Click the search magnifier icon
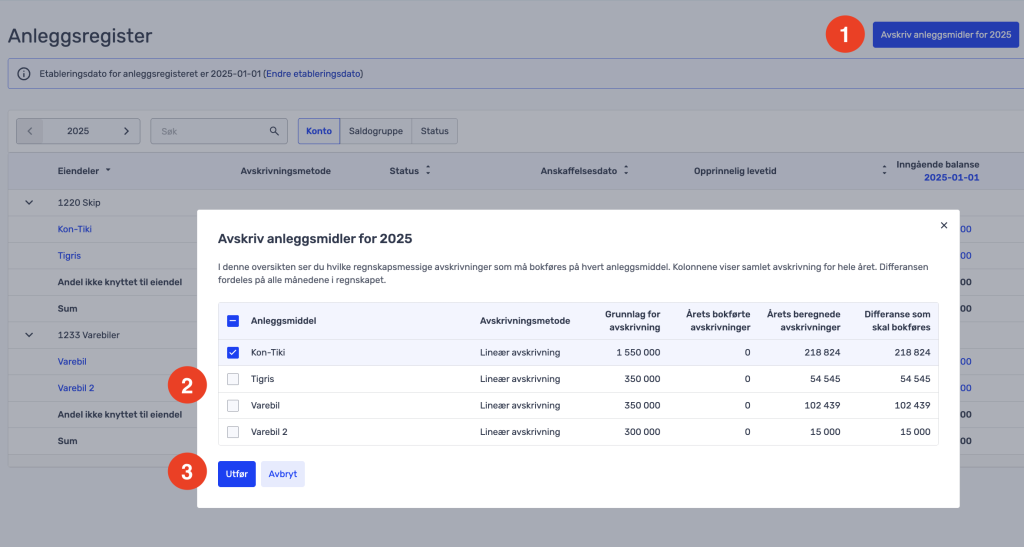The image size is (1024, 547). pos(275,131)
